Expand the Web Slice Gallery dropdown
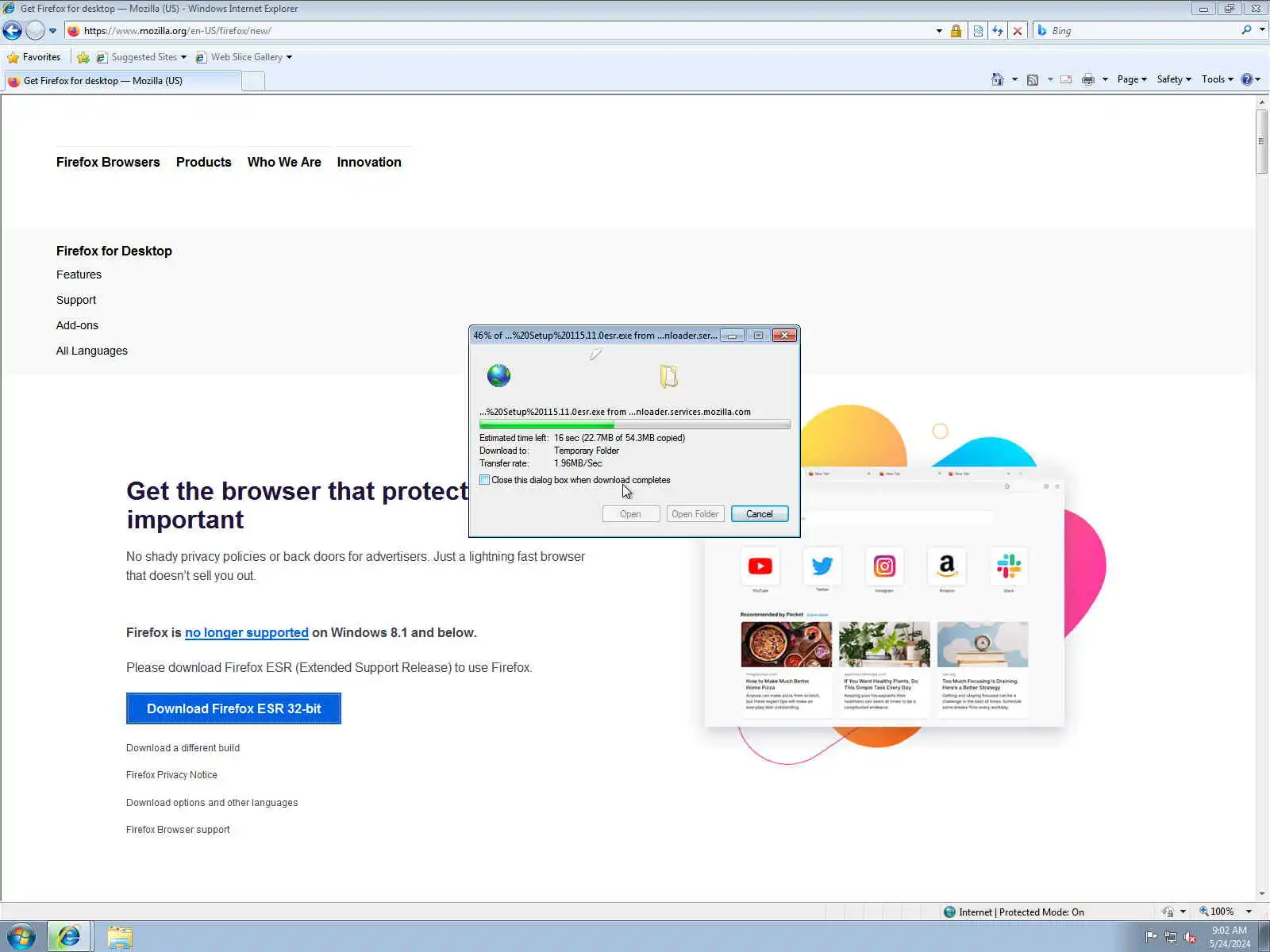 coord(289,57)
